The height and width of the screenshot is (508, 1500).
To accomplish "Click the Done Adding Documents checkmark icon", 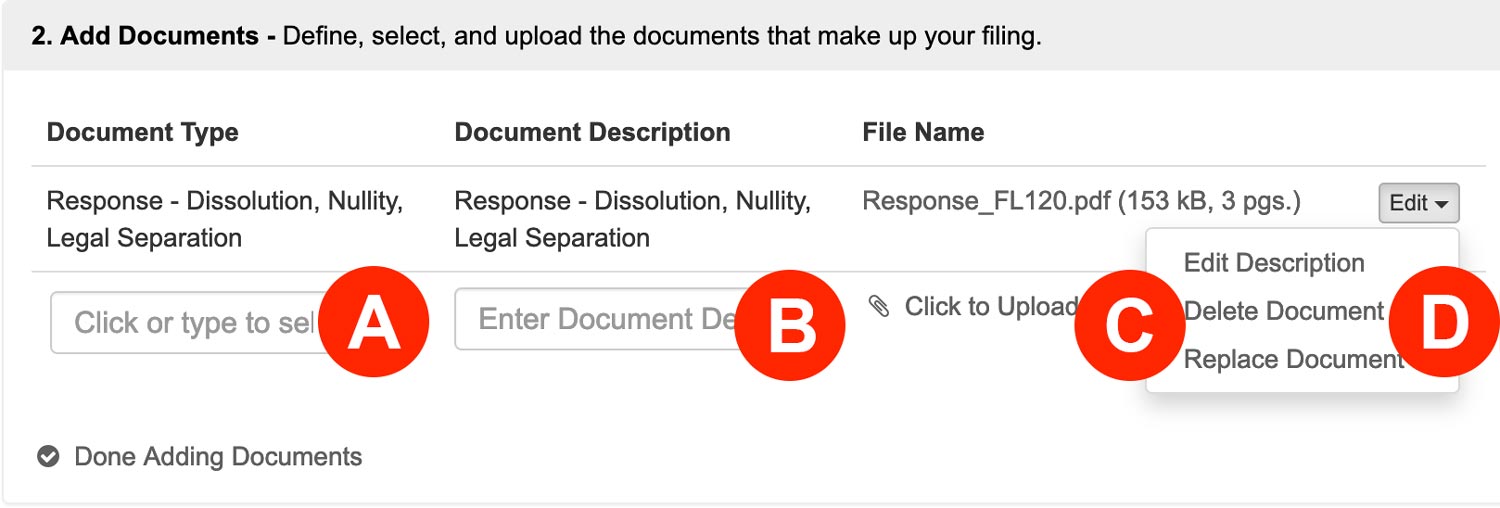I will [x=47, y=457].
